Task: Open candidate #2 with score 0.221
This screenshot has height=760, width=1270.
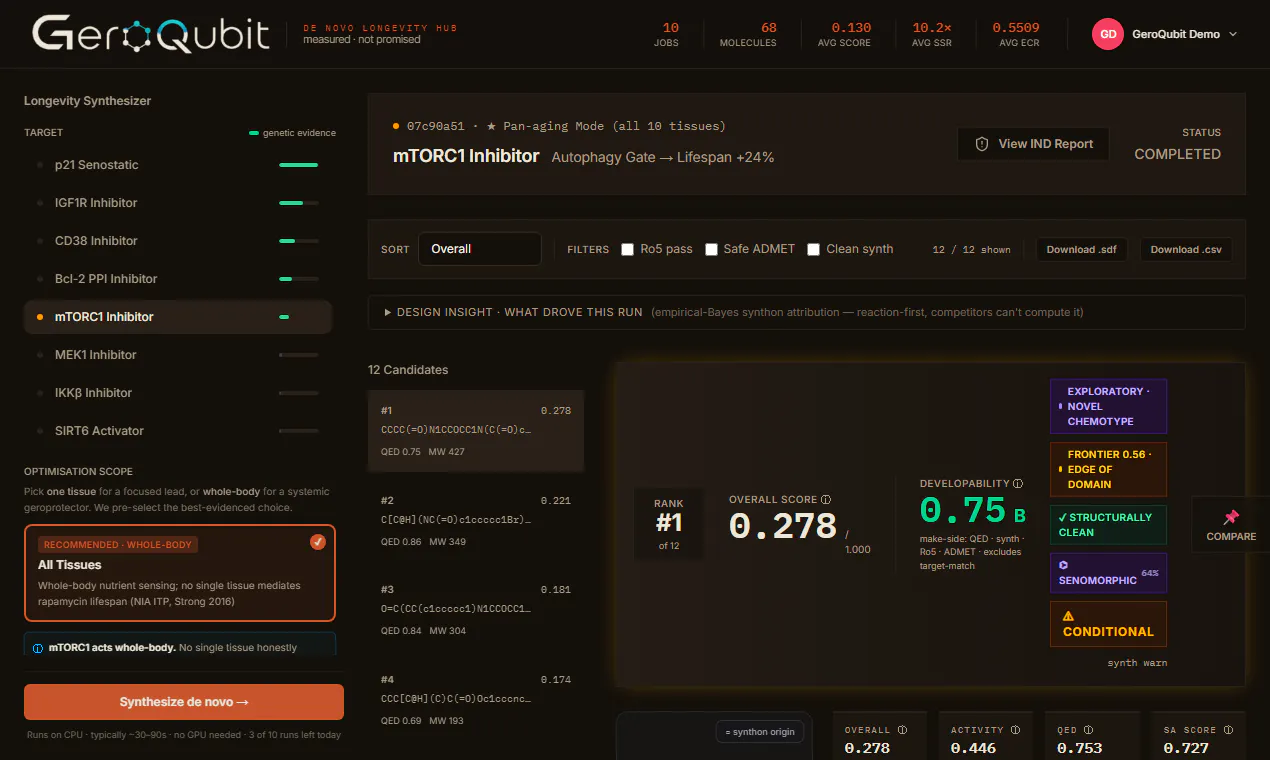Action: click(x=476, y=521)
